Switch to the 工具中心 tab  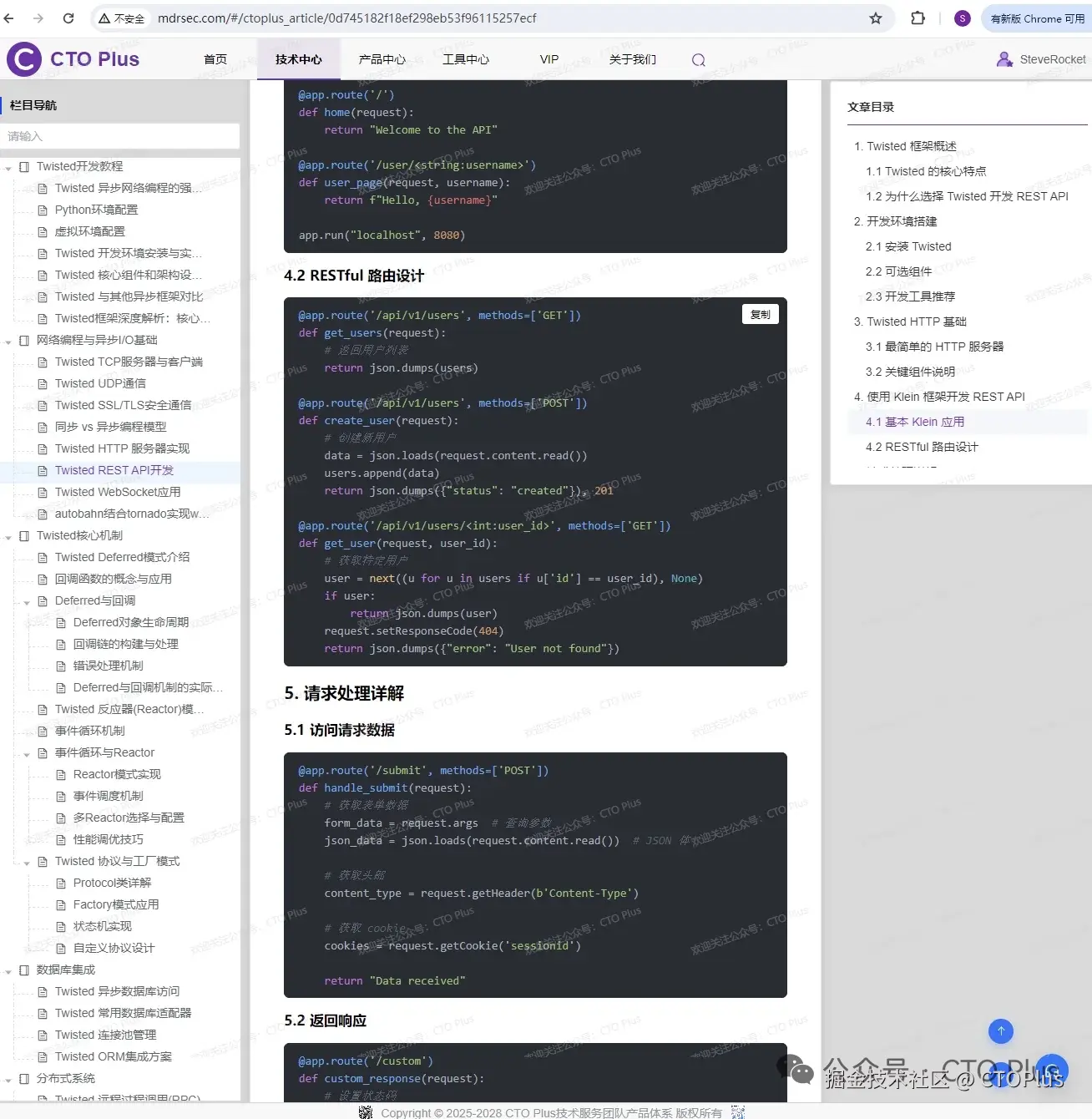click(465, 58)
